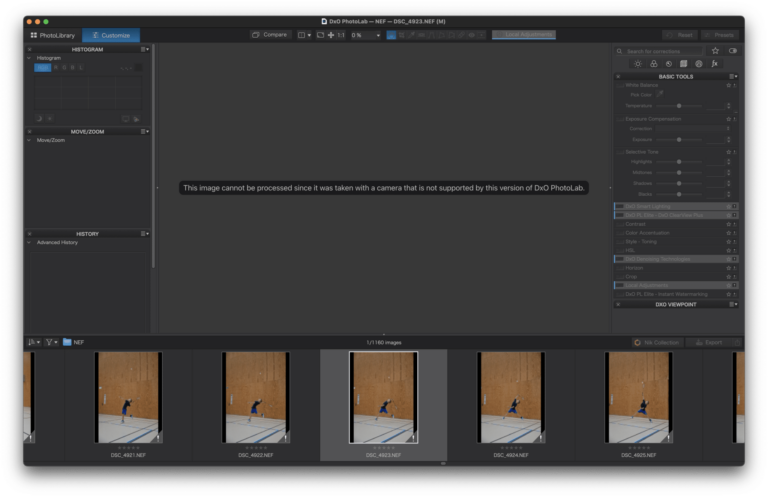Select the White Balance color picker
The height and width of the screenshot is (497, 768).
(x=660, y=94)
